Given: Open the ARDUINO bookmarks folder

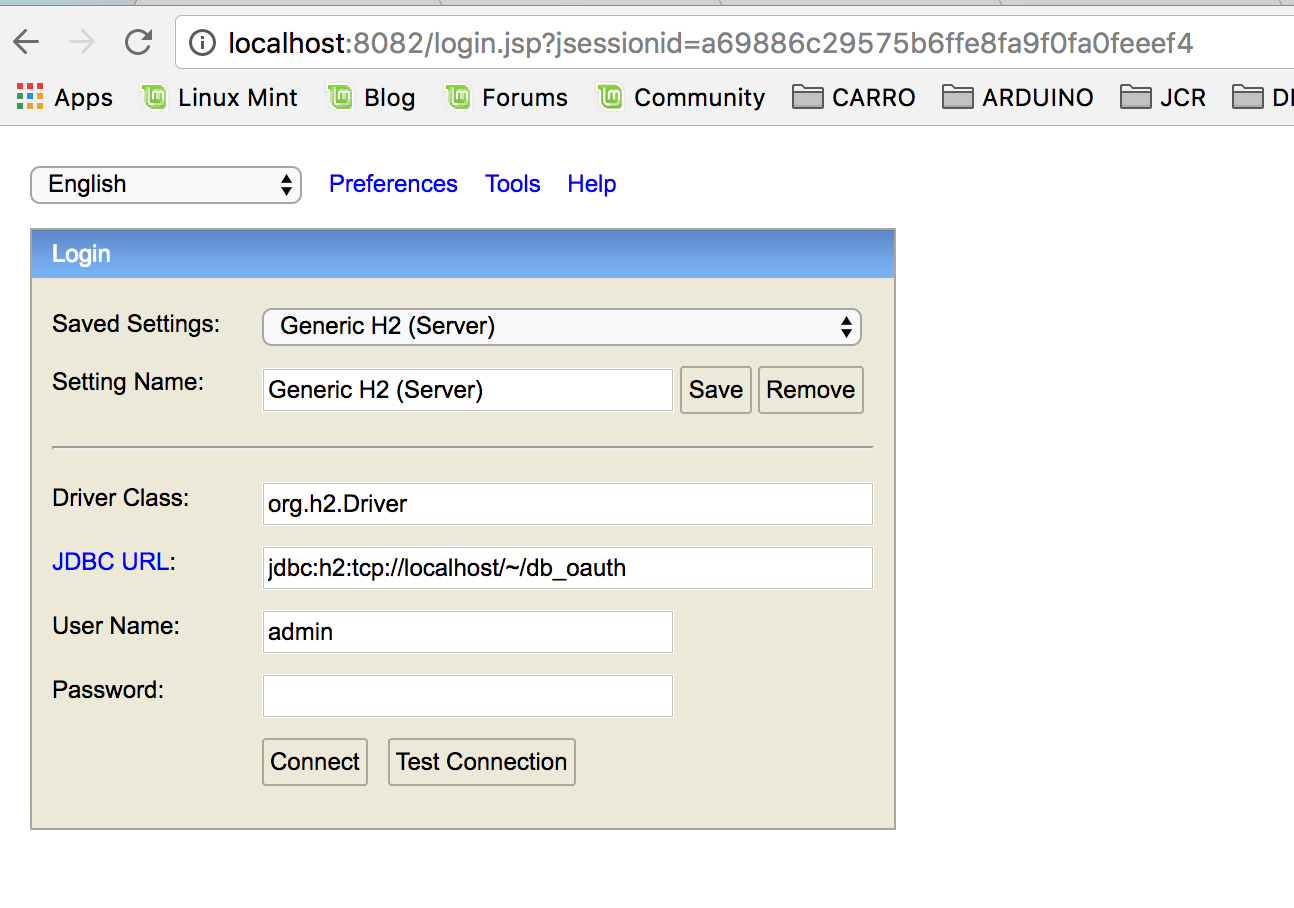Looking at the screenshot, I should 1018,97.
